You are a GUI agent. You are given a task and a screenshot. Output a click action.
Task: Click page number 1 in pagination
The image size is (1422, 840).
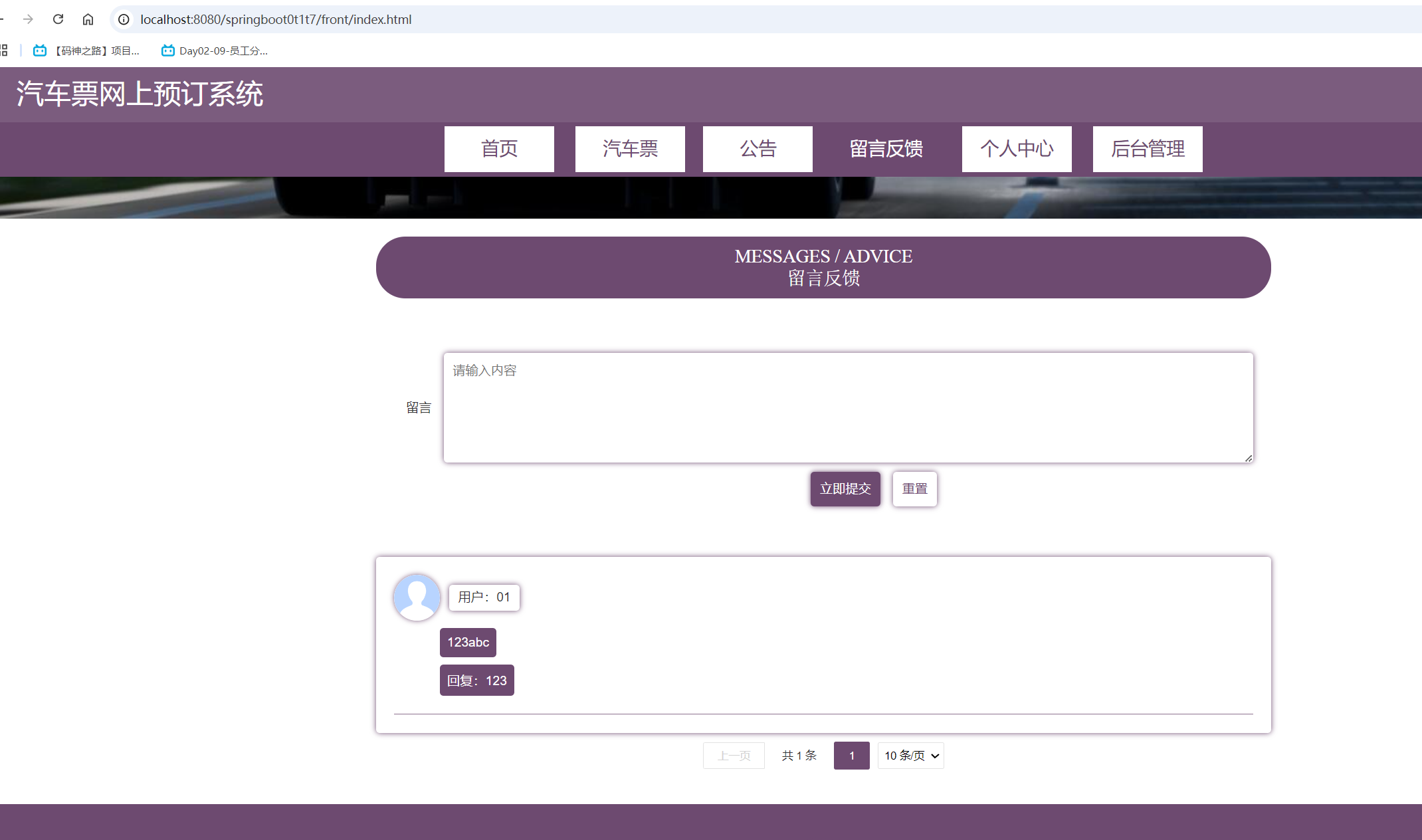[851, 756]
